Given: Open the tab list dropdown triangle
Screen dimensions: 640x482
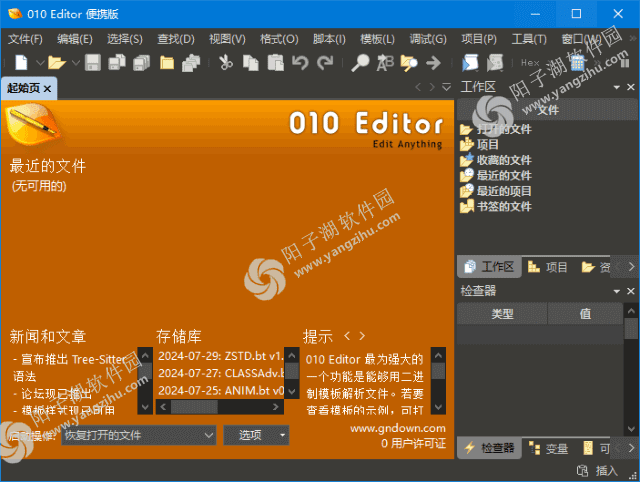Looking at the screenshot, I should click(x=447, y=87).
